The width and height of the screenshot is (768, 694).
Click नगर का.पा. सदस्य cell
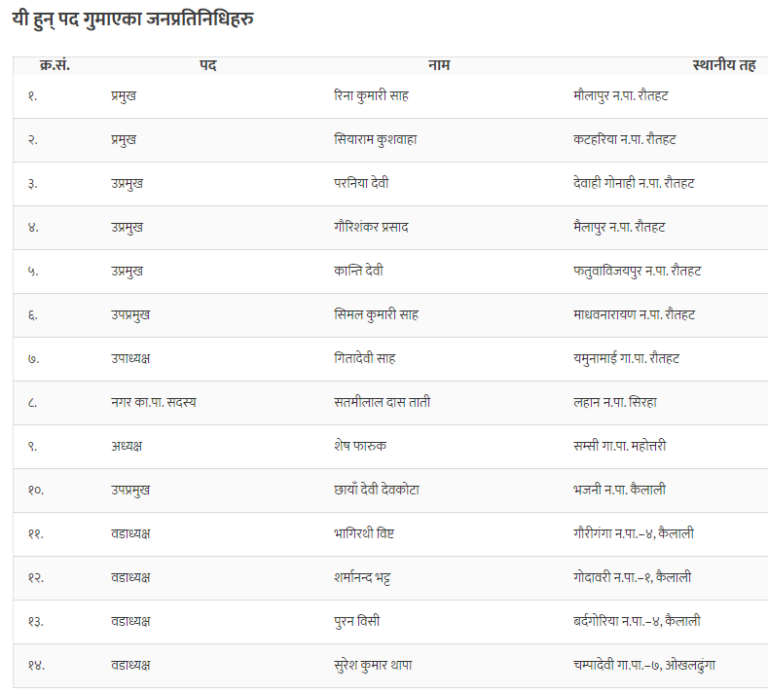(x=153, y=402)
